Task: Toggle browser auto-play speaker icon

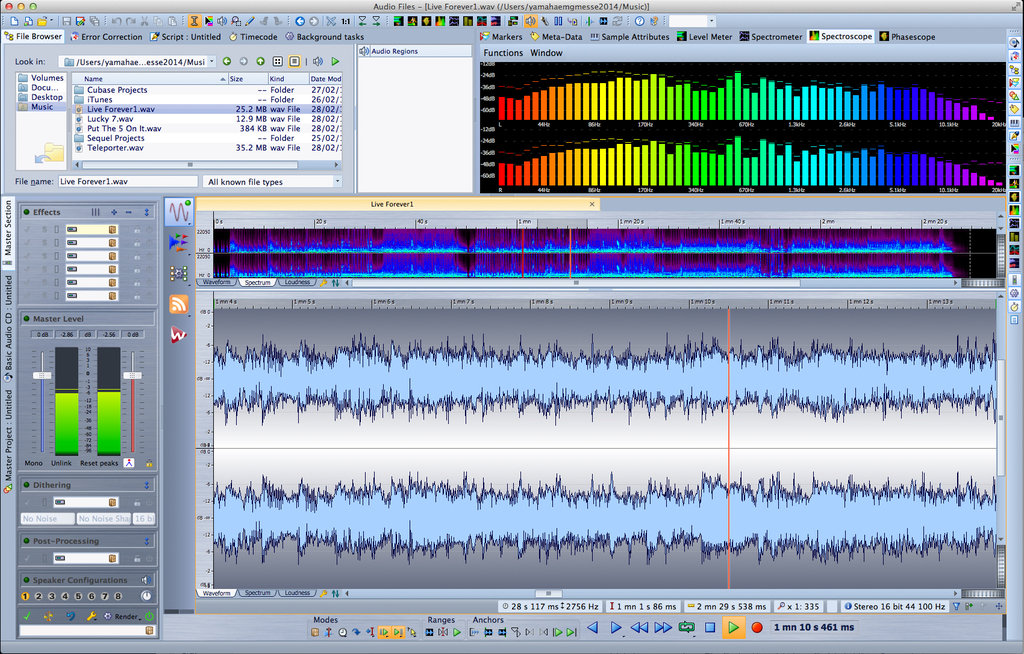Action: (318, 61)
